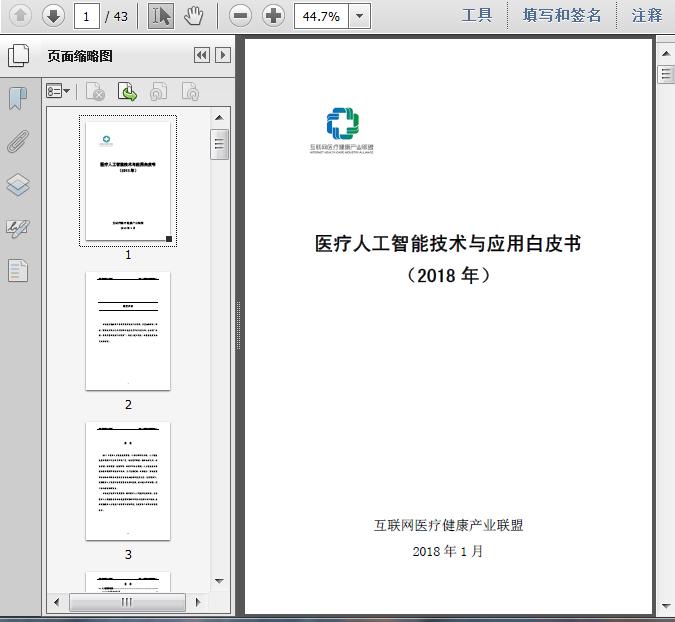Open the bookmarks panel
Image resolution: width=675 pixels, height=622 pixels.
(x=18, y=98)
